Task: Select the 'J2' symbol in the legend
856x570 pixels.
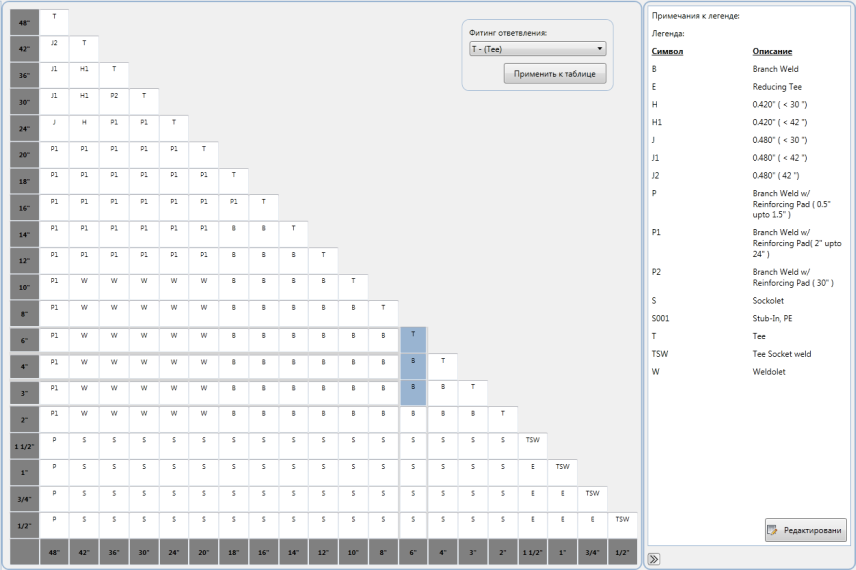Action: point(655,175)
